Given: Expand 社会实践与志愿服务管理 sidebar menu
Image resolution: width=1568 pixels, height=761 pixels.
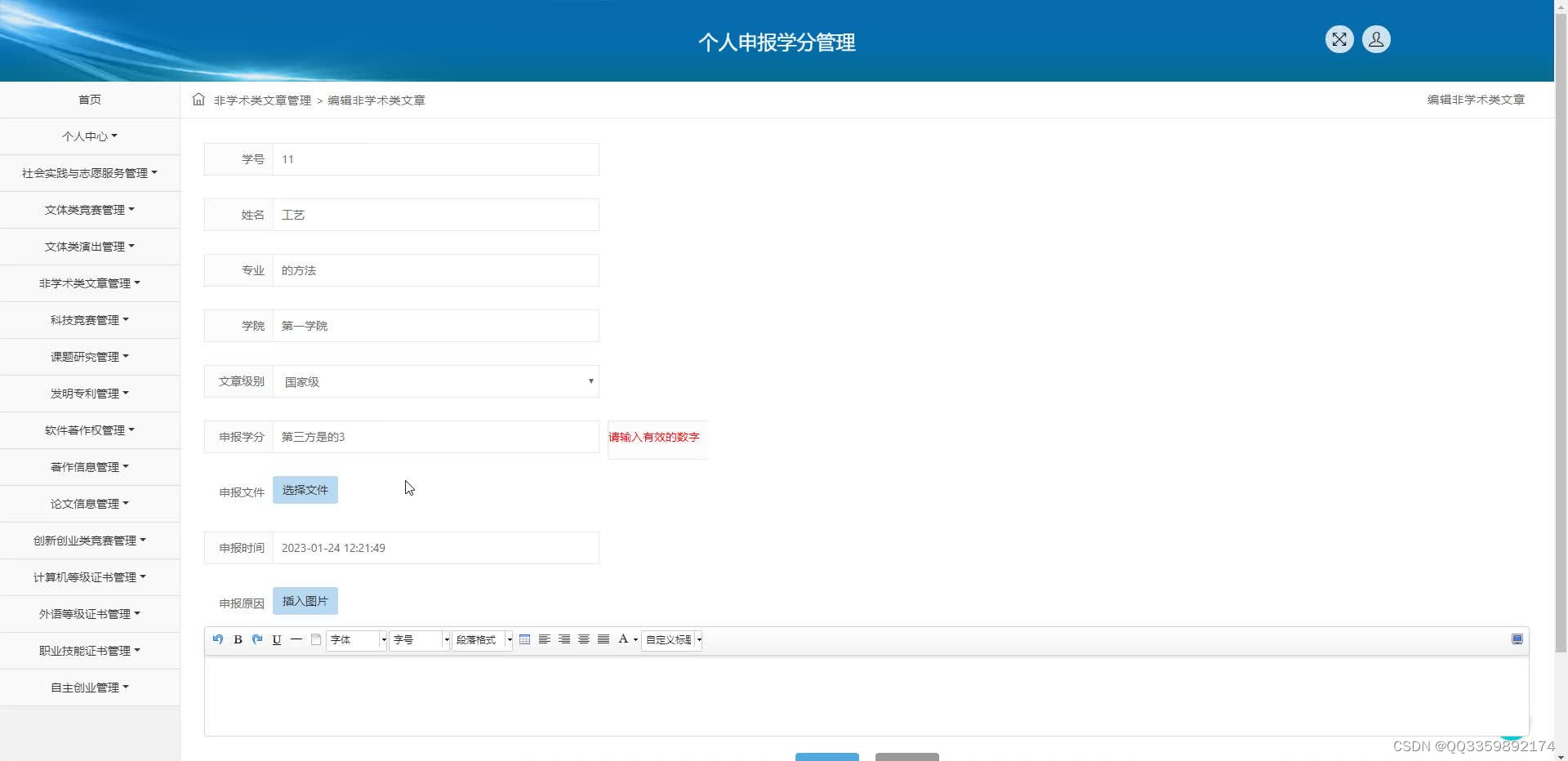Looking at the screenshot, I should tap(90, 173).
